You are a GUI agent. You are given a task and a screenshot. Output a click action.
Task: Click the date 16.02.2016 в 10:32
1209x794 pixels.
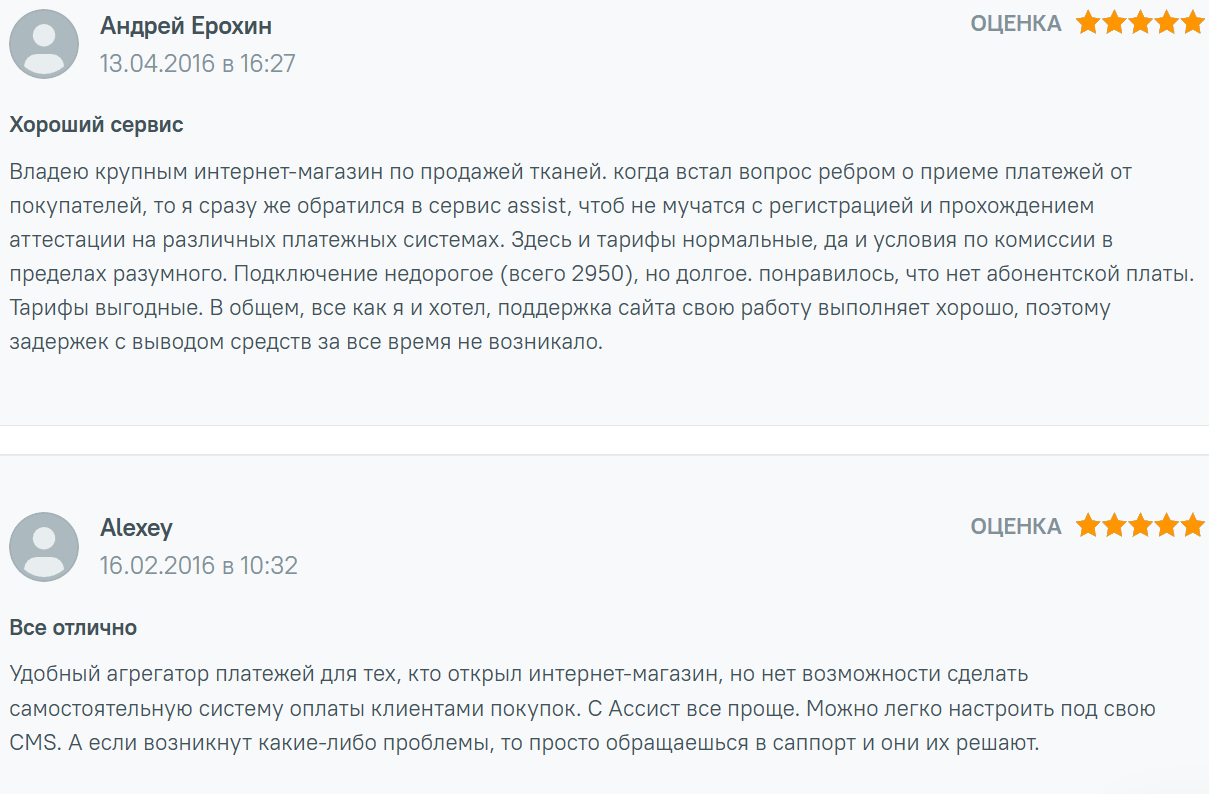coord(198,566)
